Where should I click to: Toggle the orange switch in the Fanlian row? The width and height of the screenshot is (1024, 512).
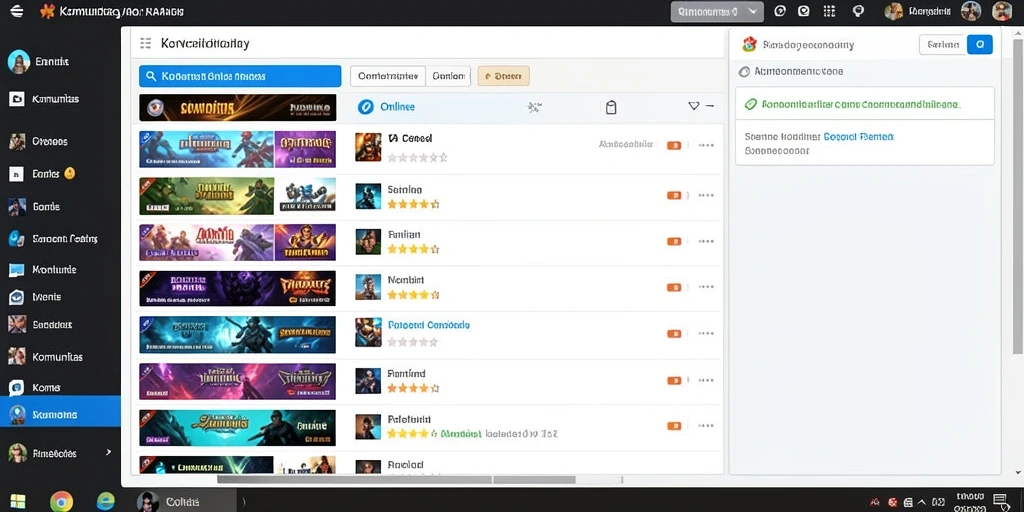[x=674, y=242]
